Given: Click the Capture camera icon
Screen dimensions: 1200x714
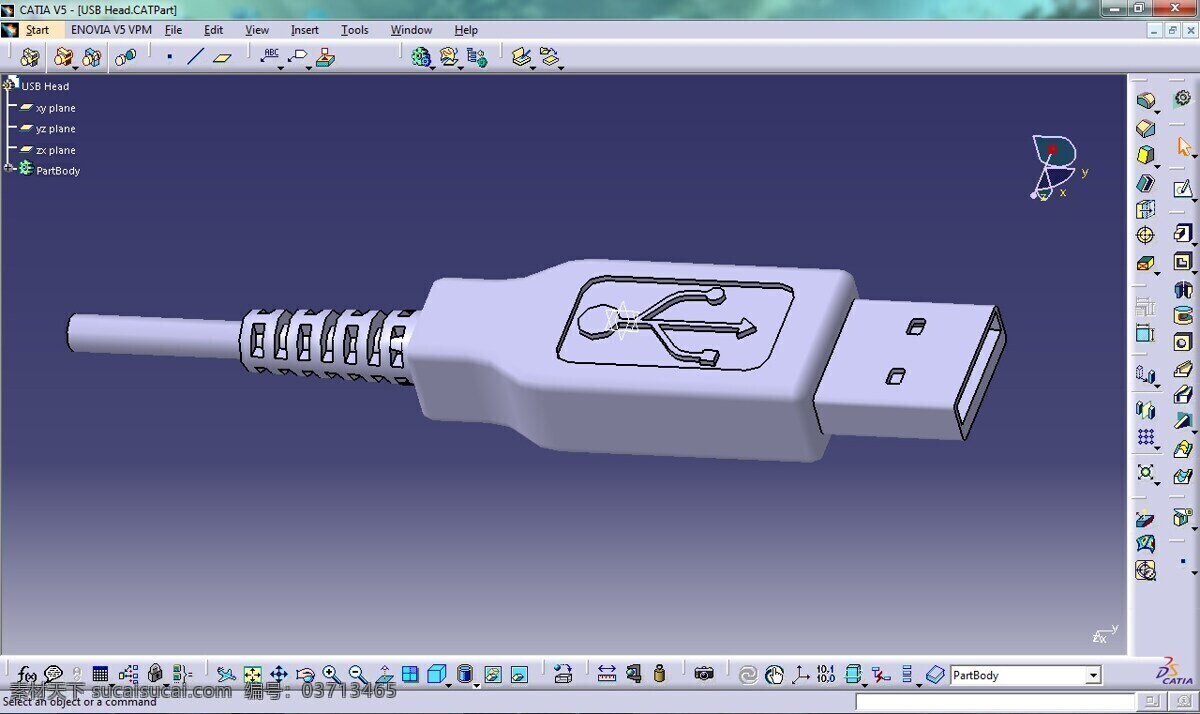Looking at the screenshot, I should (704, 674).
